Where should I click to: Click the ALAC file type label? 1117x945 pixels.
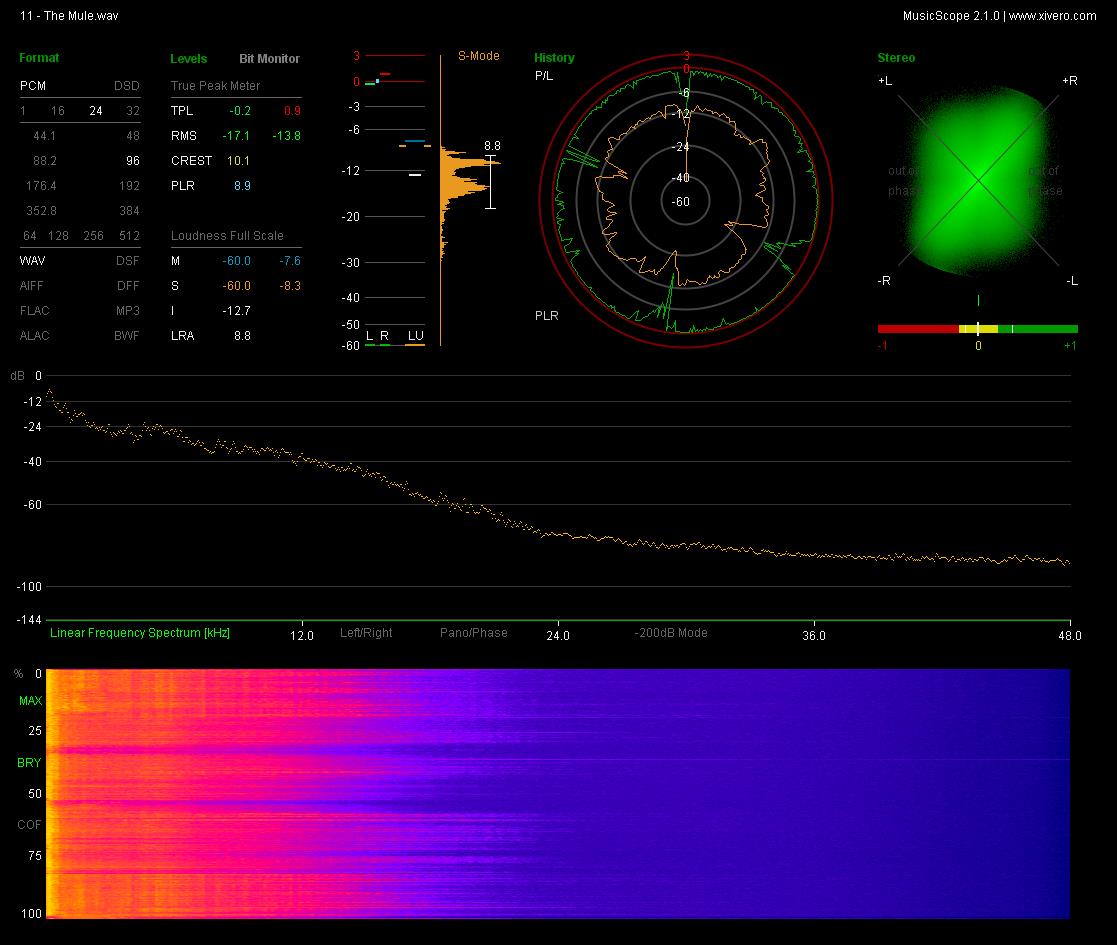click(x=34, y=335)
